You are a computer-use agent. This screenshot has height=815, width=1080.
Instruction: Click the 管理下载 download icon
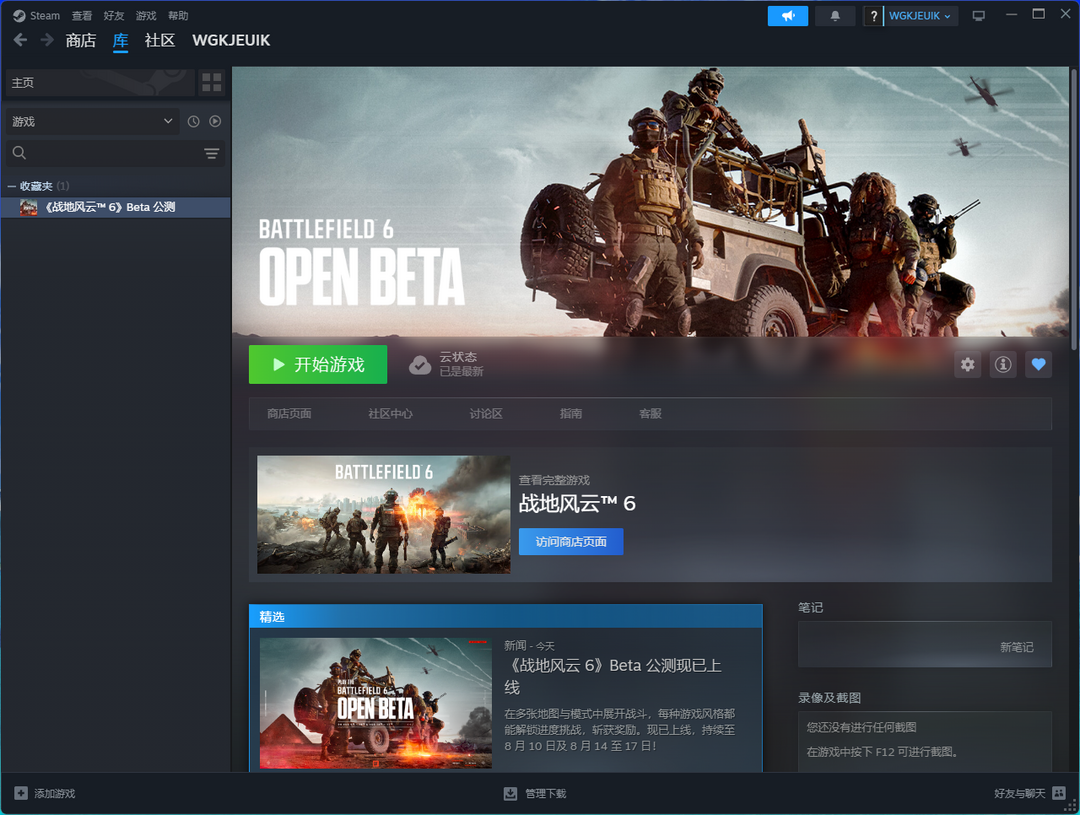(x=510, y=794)
